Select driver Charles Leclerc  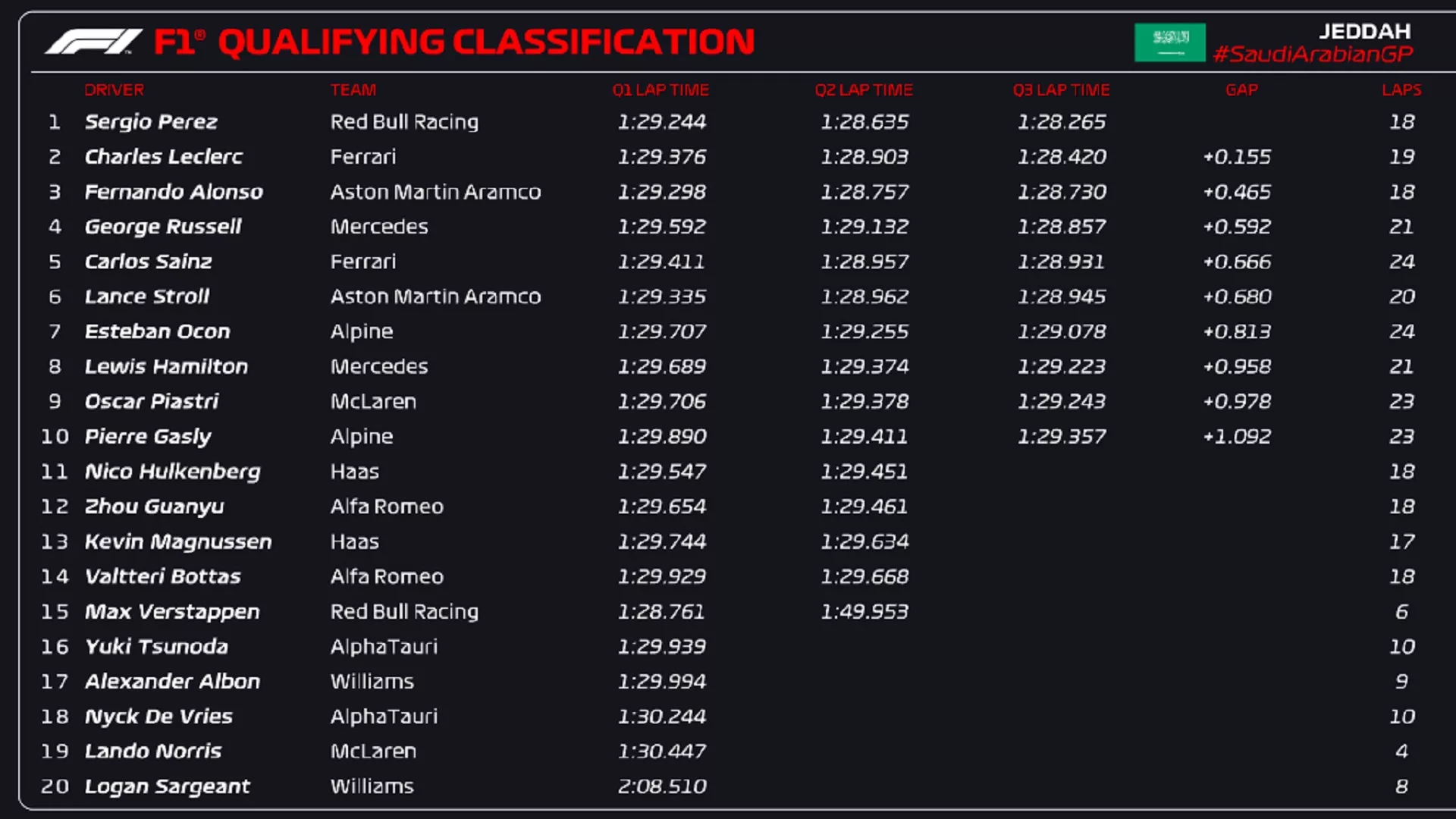[x=163, y=156]
